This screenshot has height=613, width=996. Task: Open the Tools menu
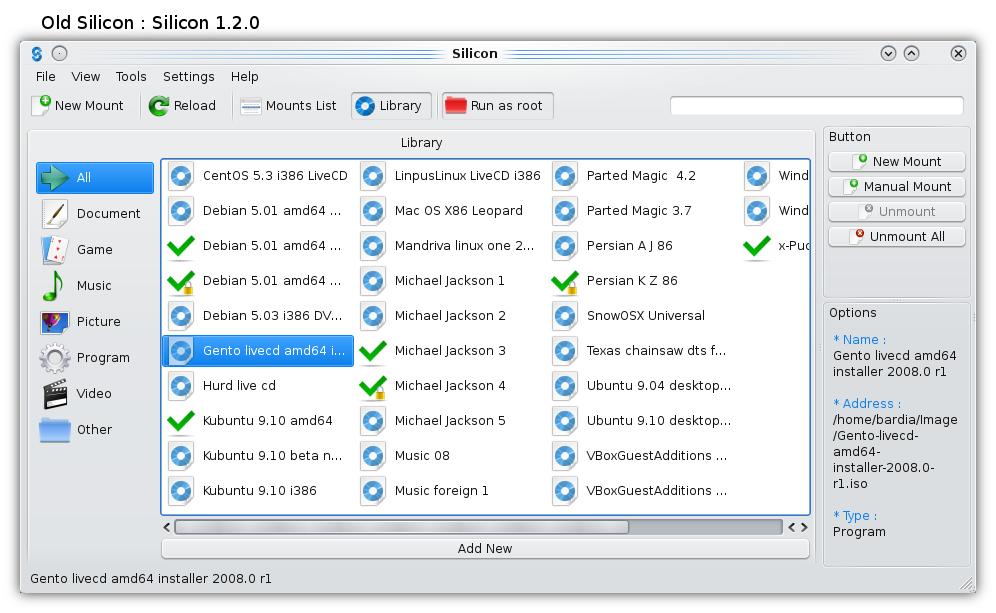(131, 76)
